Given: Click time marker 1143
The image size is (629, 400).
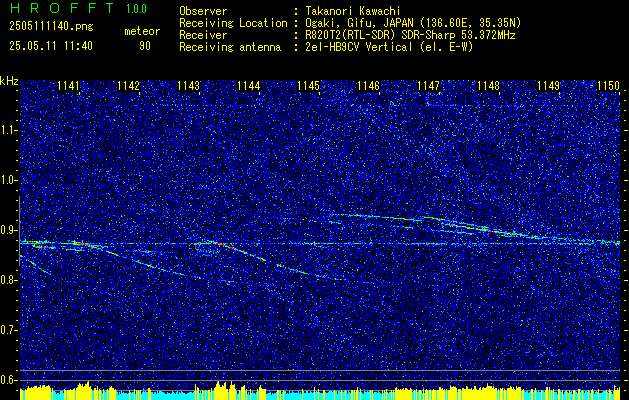Looking at the screenshot, I should pos(189,85).
